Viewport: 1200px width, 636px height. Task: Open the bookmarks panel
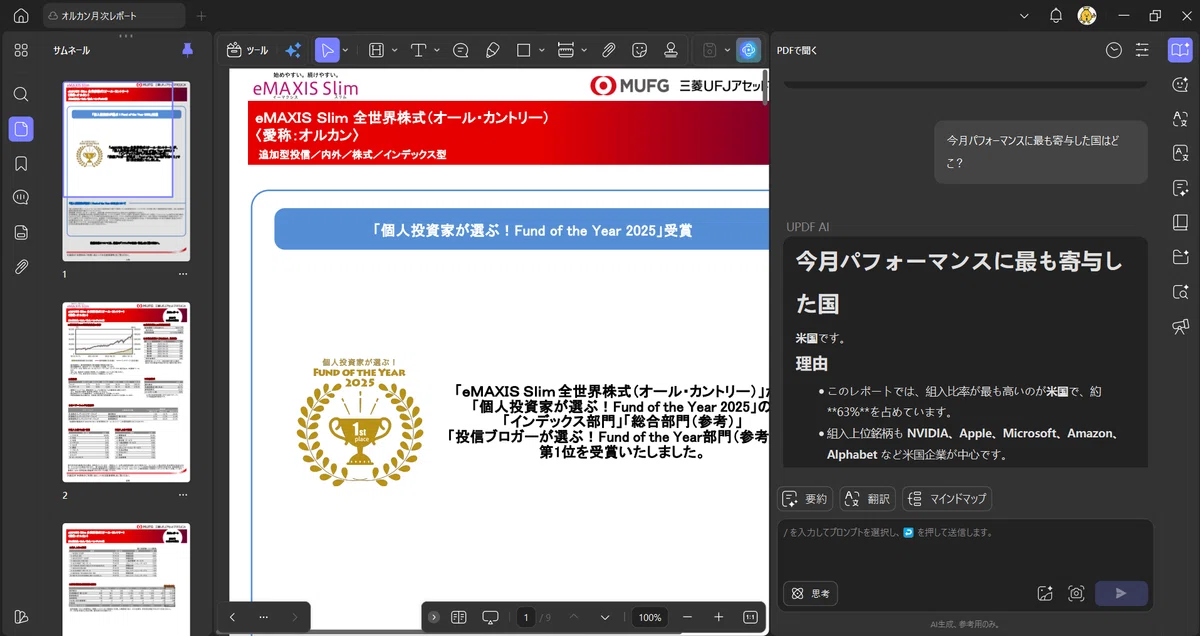pyautogui.click(x=21, y=163)
